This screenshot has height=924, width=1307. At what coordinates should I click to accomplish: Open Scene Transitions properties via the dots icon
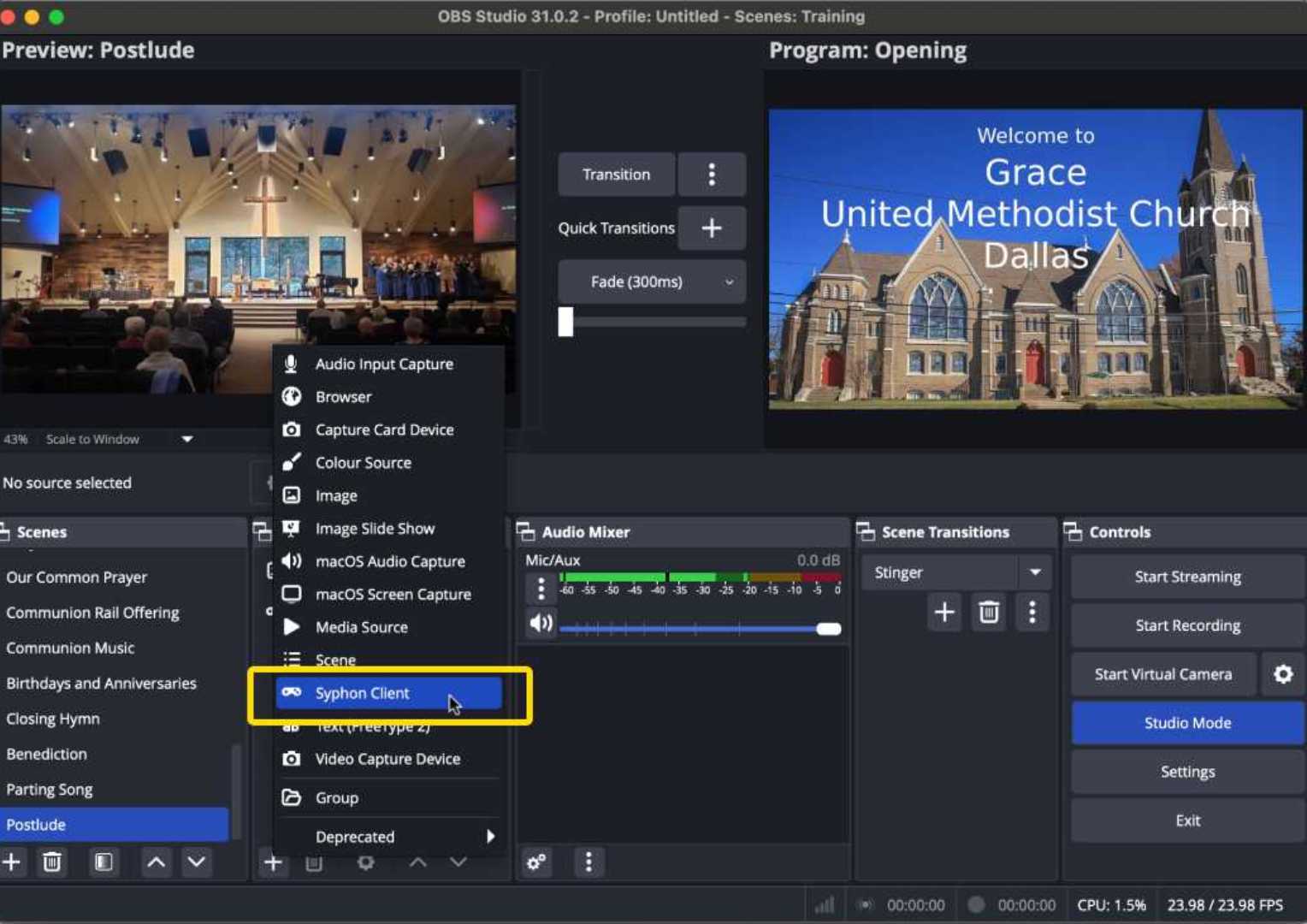(x=1033, y=612)
